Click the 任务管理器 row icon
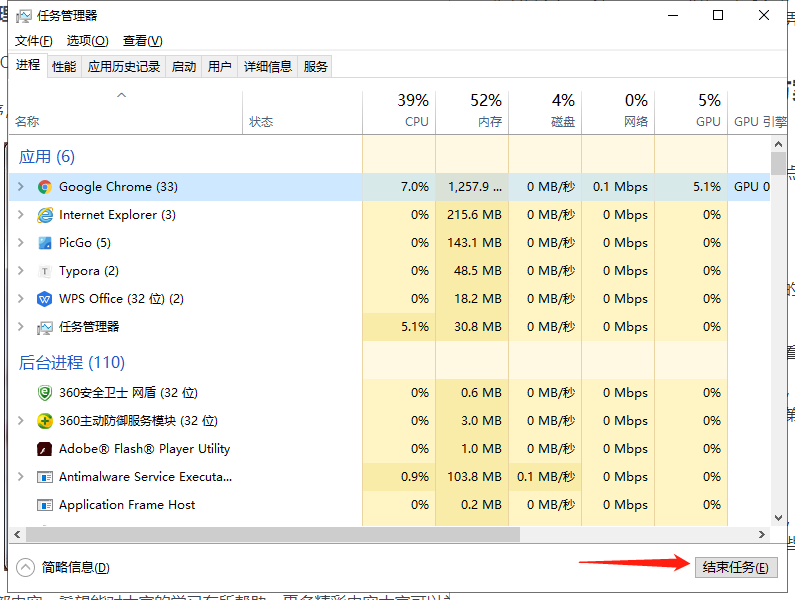The image size is (795, 600). coord(45,328)
